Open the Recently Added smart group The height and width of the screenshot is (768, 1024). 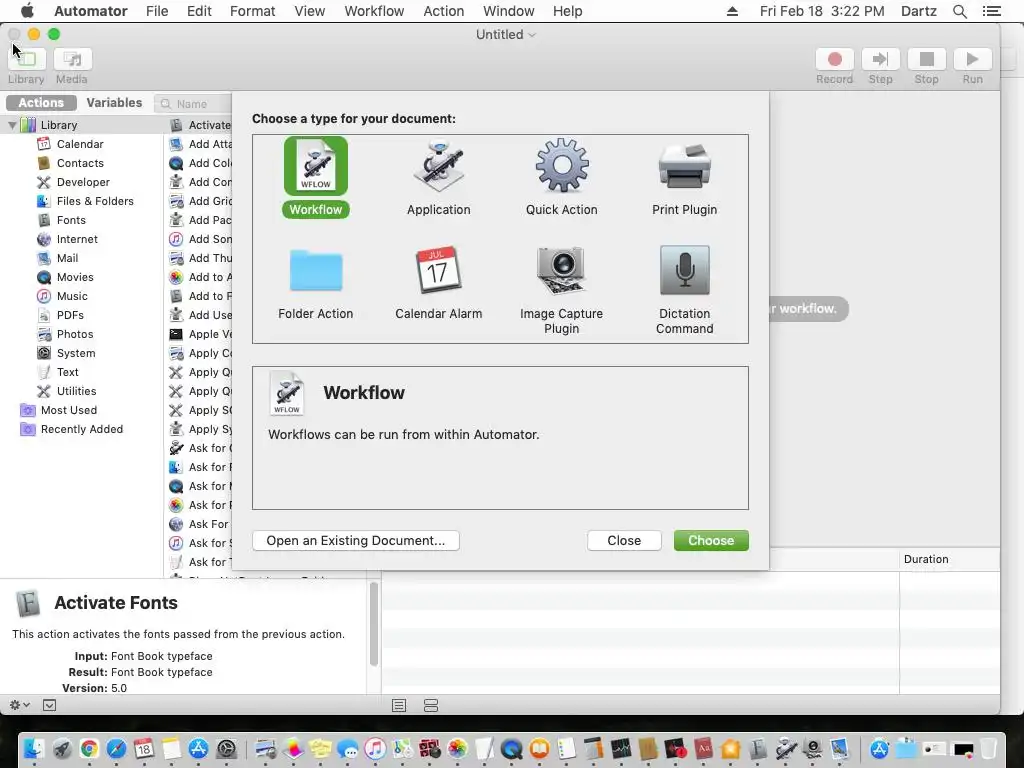click(x=82, y=428)
